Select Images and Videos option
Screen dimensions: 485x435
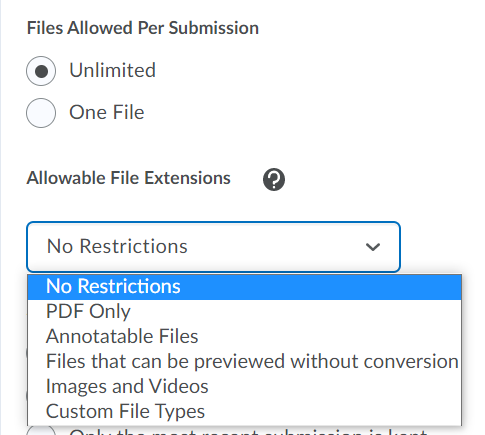[245, 386]
